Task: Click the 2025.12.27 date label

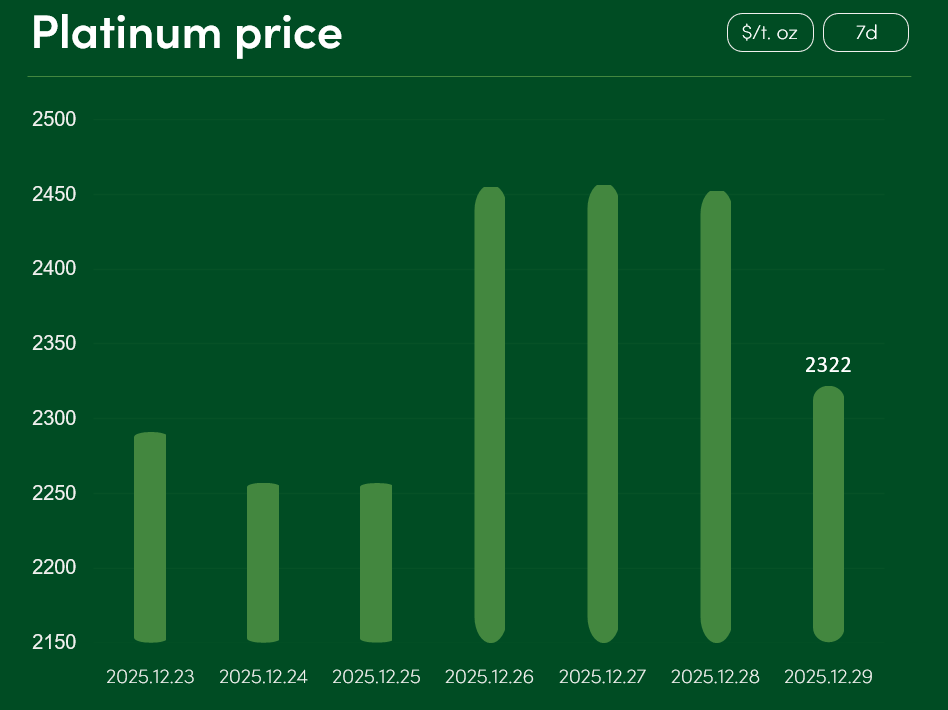Action: point(602,677)
